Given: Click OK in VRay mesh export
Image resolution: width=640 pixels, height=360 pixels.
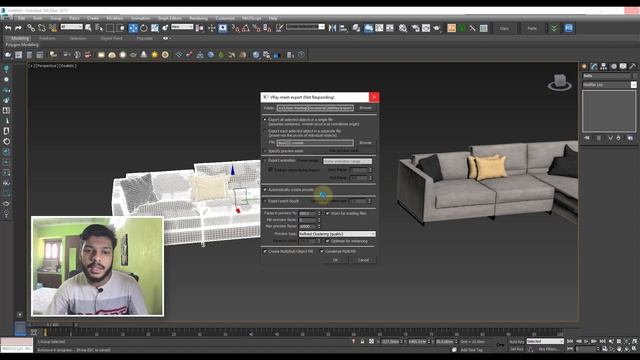Looking at the screenshot, I should tap(335, 260).
